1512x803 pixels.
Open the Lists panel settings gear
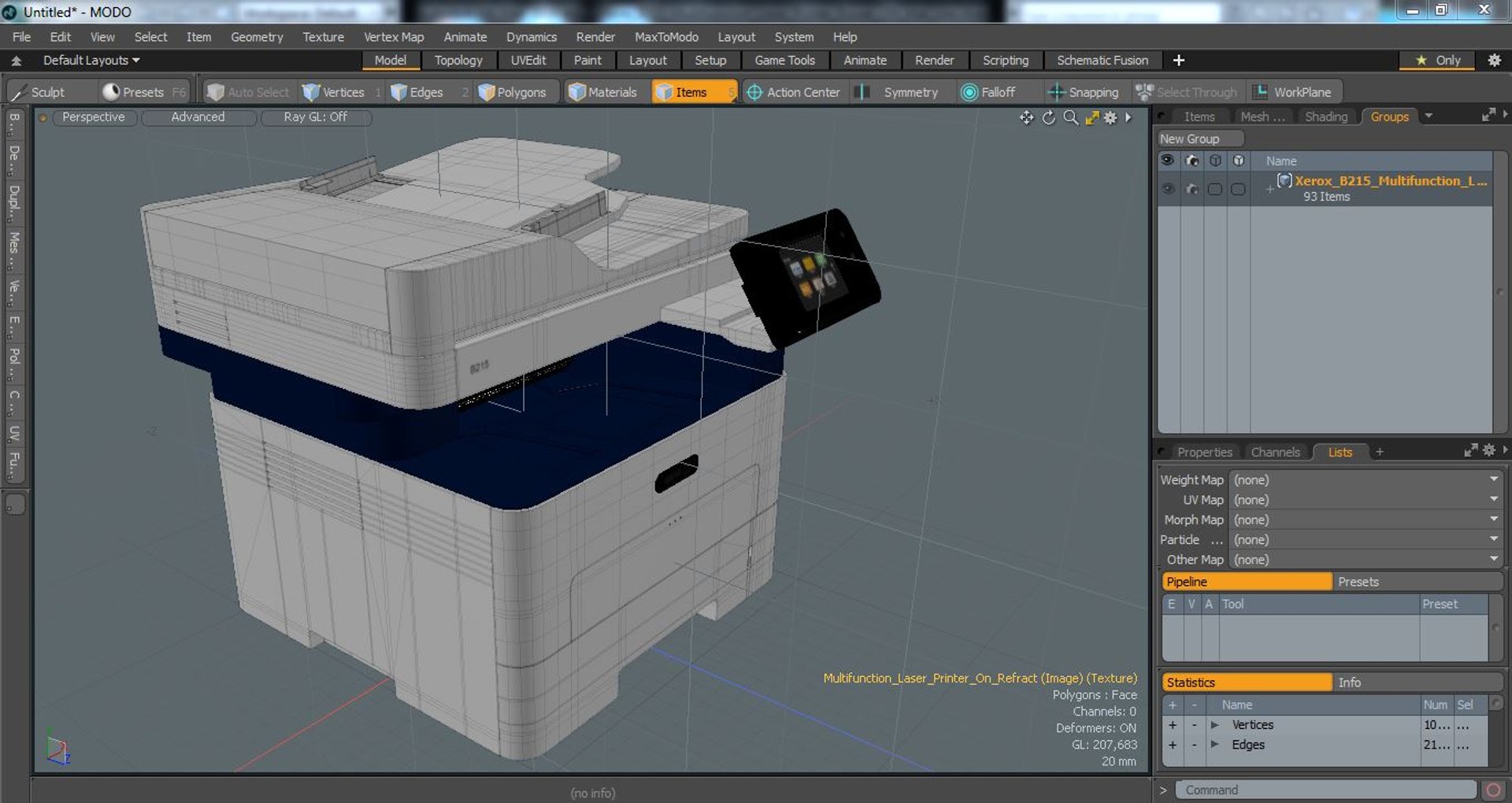(x=1488, y=450)
